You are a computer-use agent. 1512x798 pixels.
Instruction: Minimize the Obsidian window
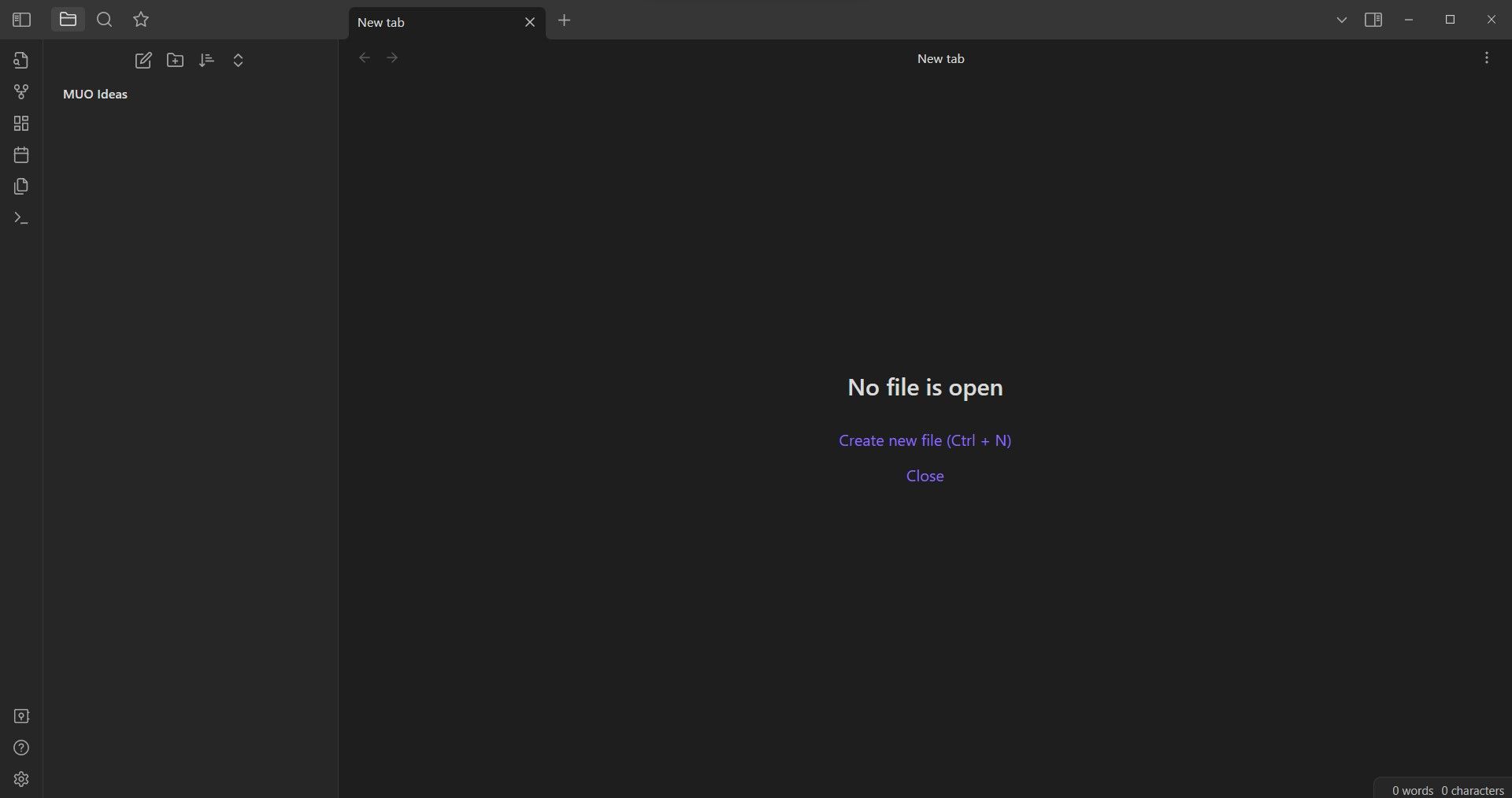1409,20
